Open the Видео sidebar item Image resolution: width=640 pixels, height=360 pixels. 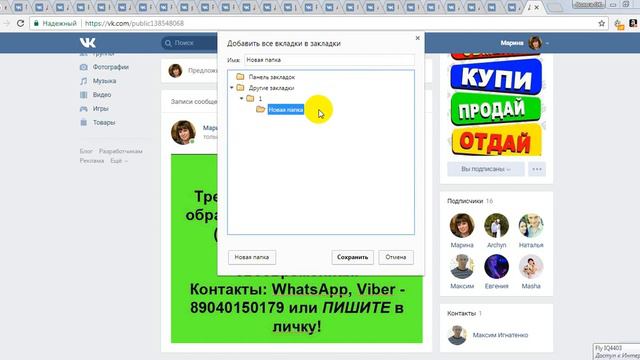click(96, 95)
